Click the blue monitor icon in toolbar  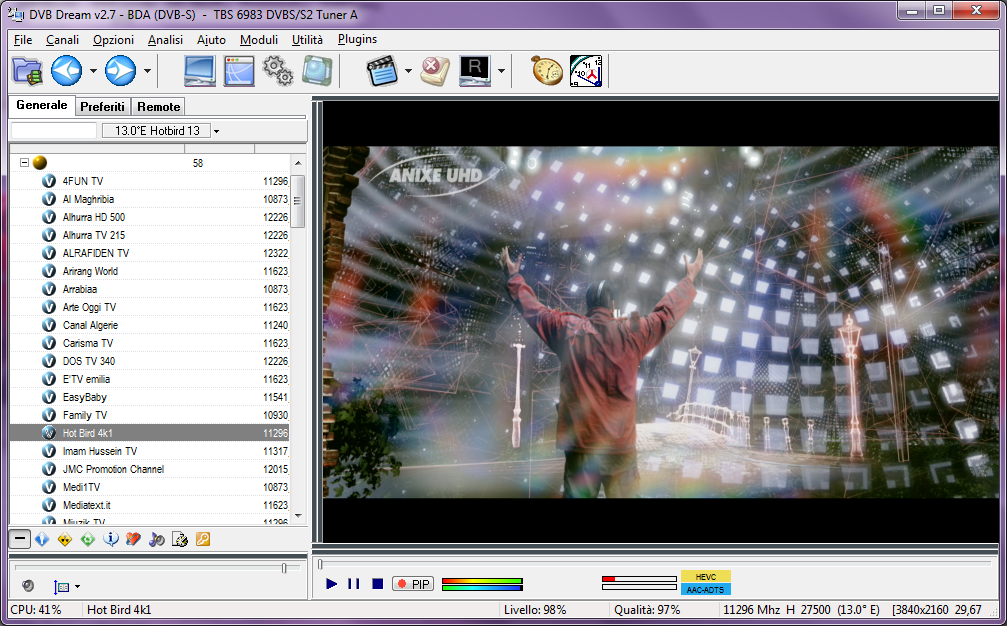point(200,71)
